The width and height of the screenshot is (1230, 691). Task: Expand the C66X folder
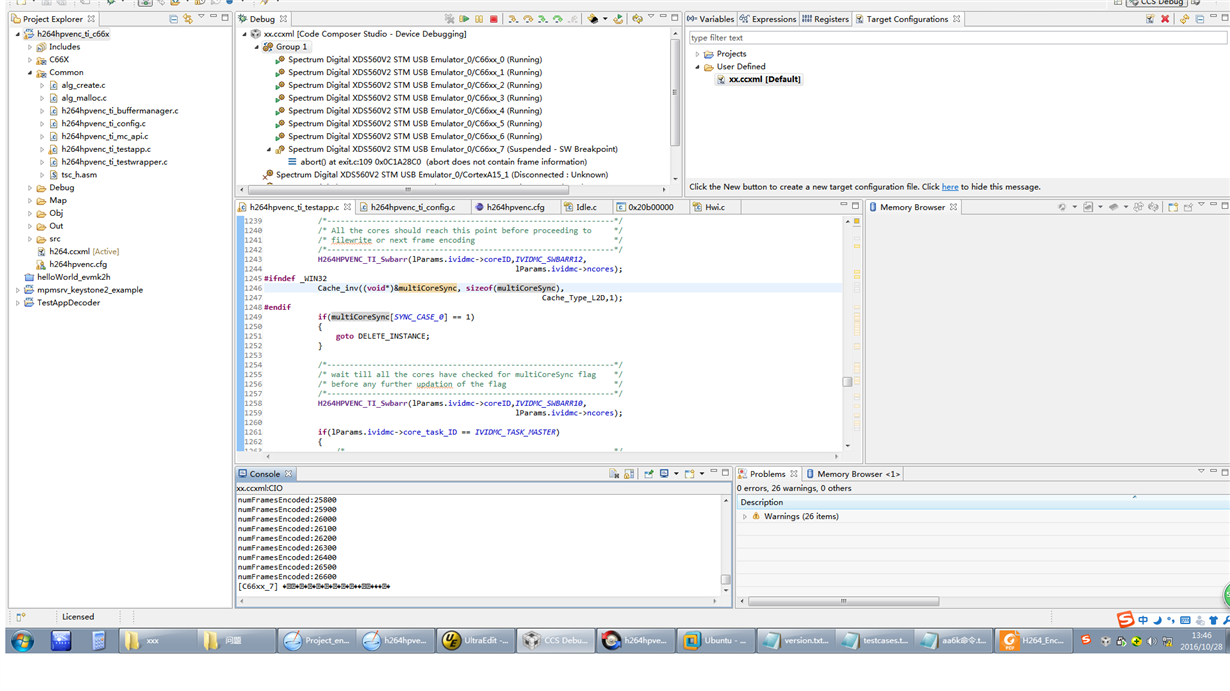point(30,60)
